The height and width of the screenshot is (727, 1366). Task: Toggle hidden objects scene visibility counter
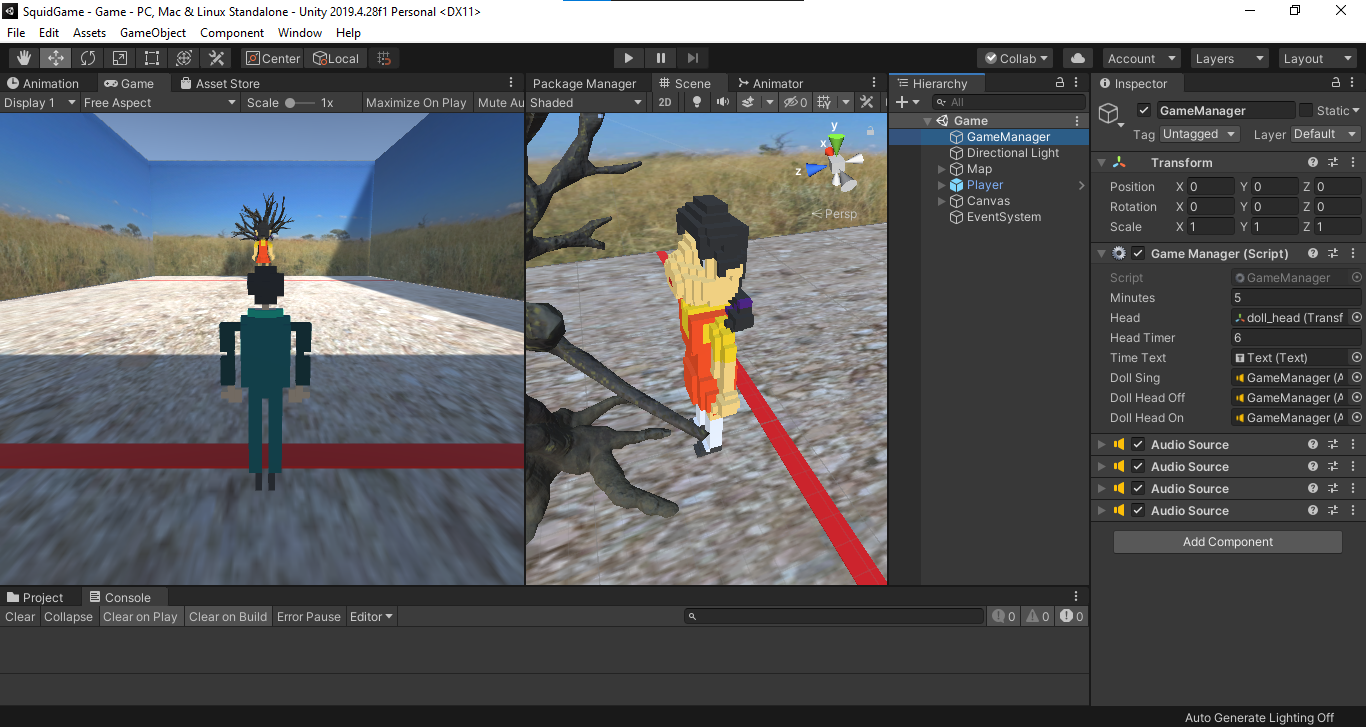pyautogui.click(x=796, y=102)
